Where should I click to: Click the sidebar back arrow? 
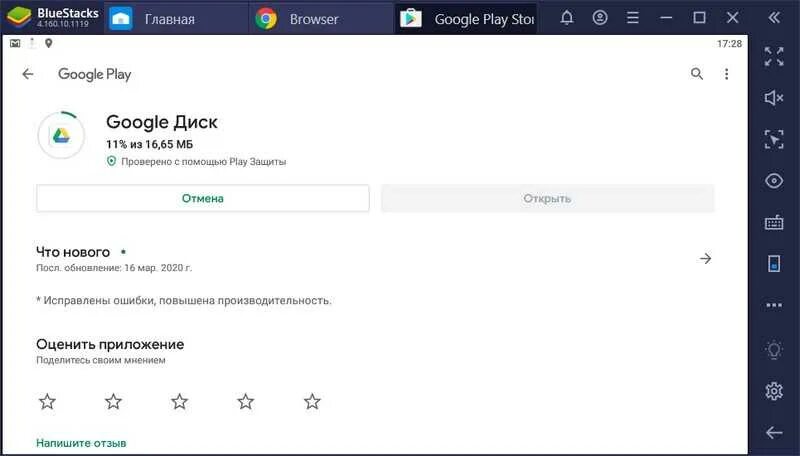click(774, 433)
